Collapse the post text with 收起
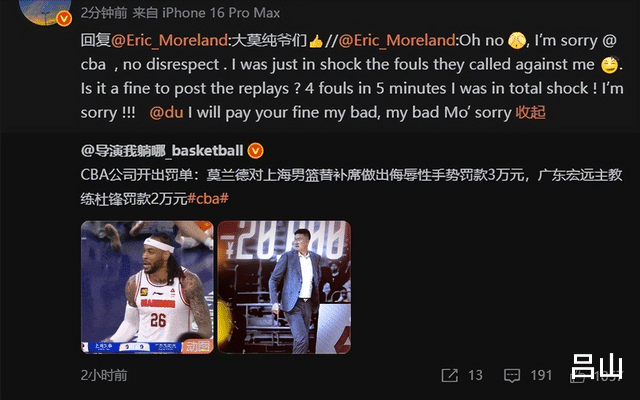The width and height of the screenshot is (640, 400). pos(530,112)
